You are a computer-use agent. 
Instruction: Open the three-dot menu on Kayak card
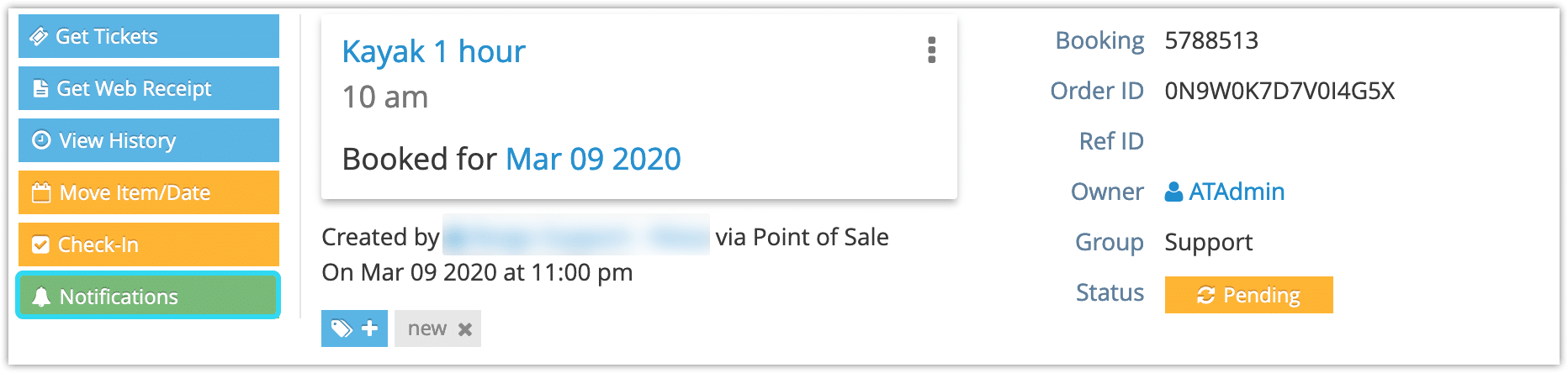coord(931,50)
